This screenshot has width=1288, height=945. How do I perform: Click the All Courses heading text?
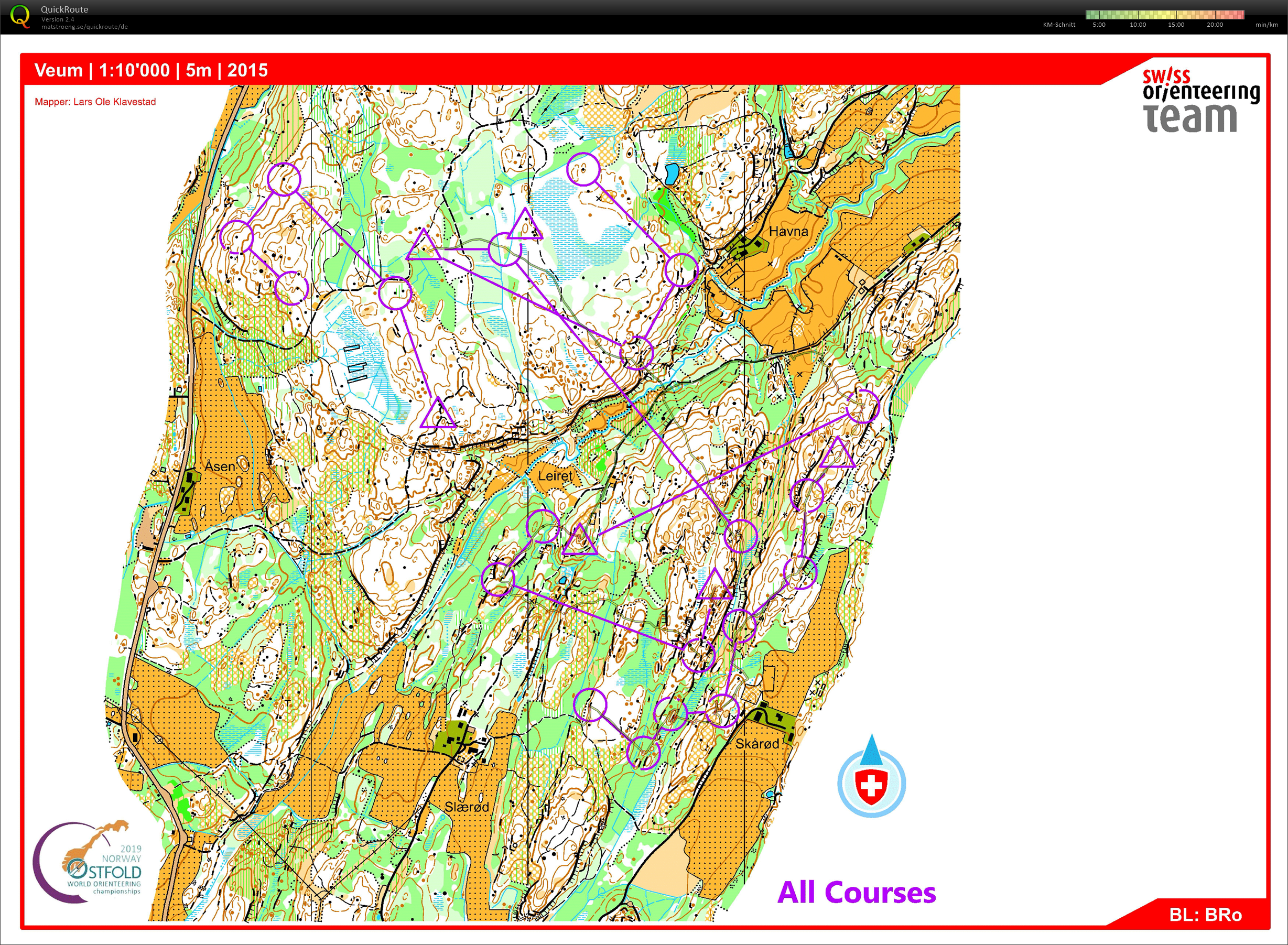(x=856, y=893)
